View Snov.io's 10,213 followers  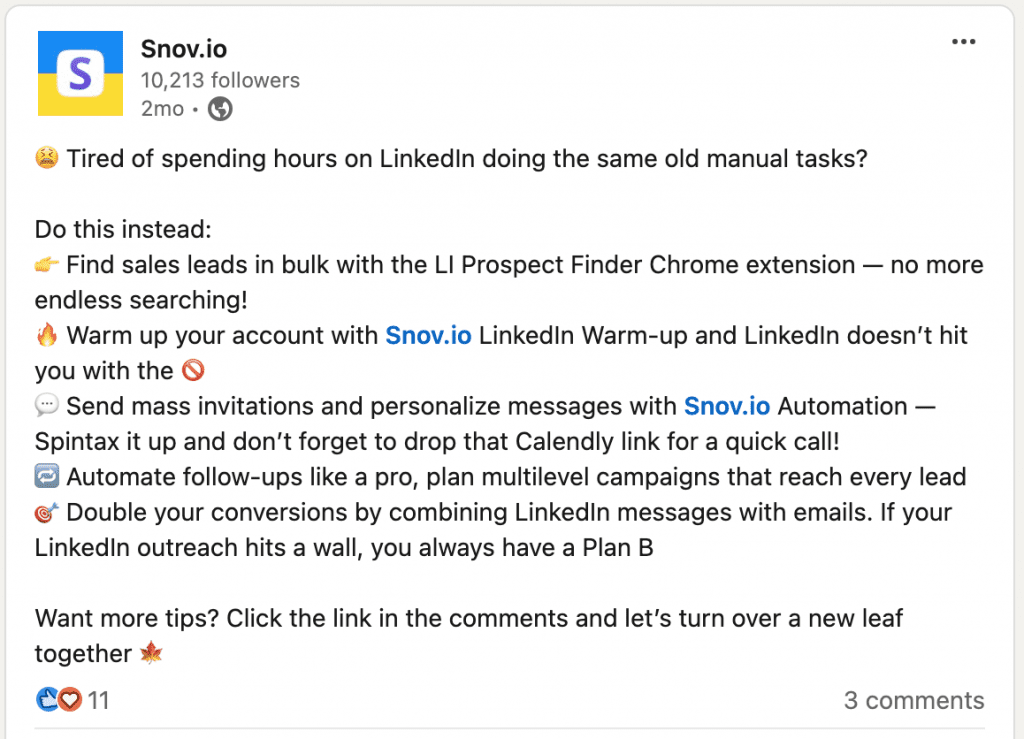click(x=220, y=80)
